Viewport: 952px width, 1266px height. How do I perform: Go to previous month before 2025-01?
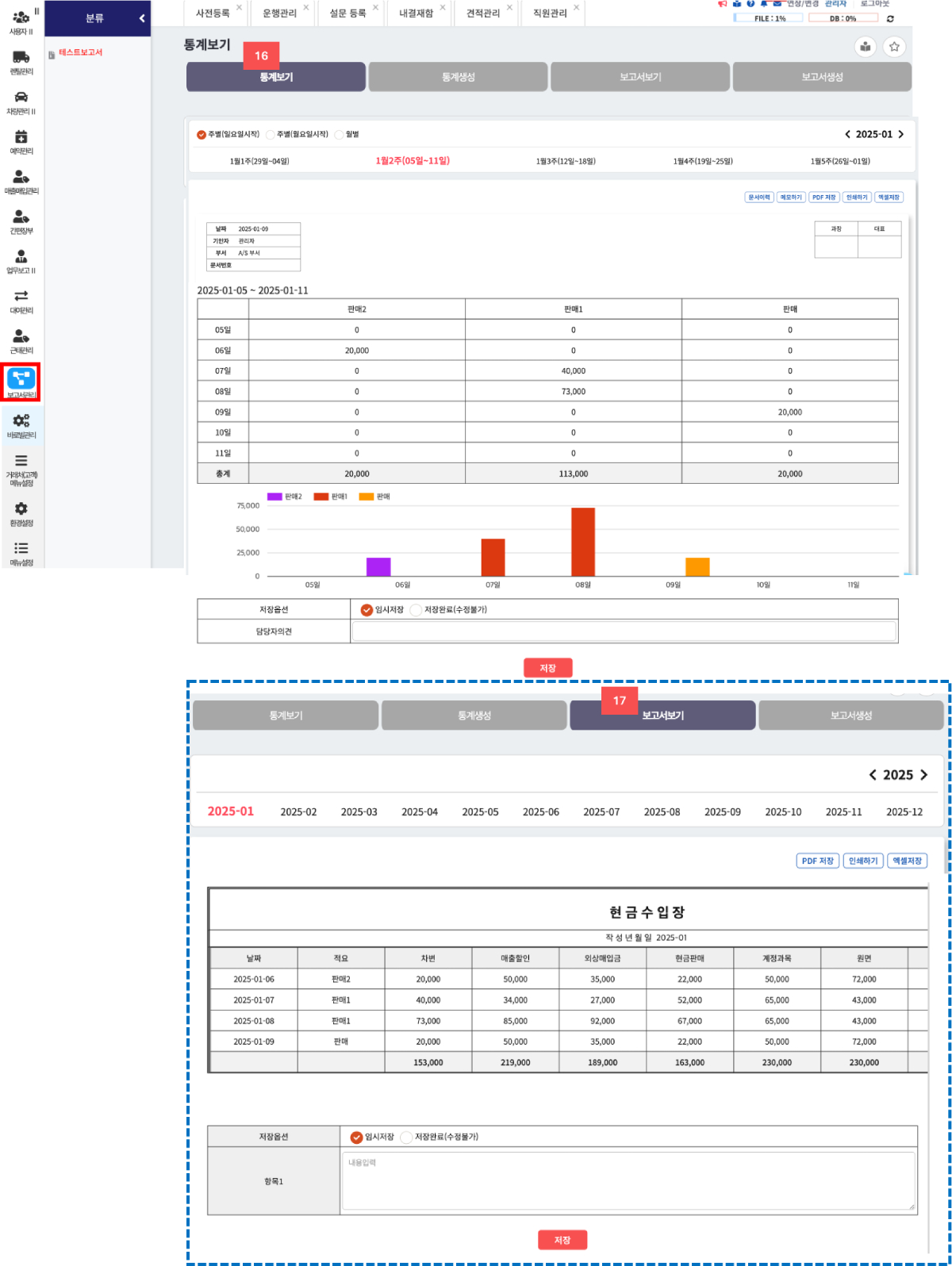[847, 134]
